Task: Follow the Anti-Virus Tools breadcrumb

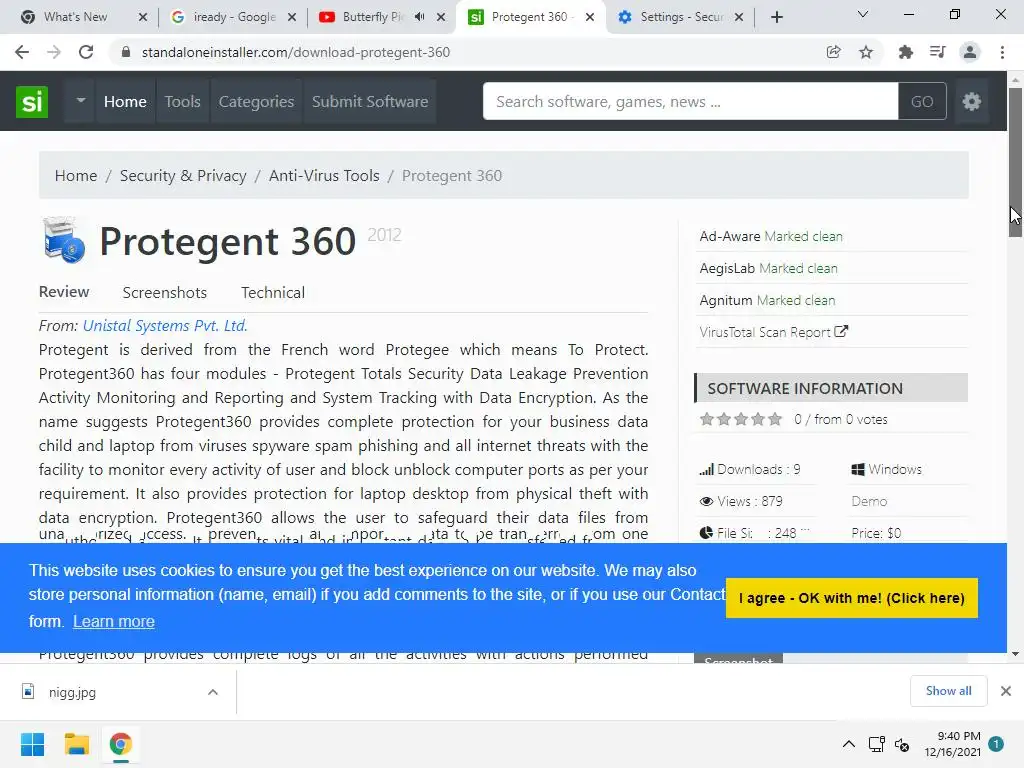Action: 324,176
